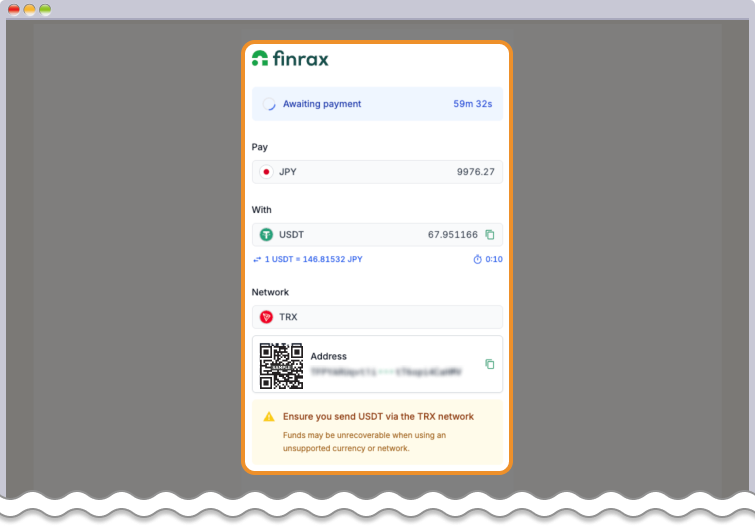Click the exchange rate swap arrows icon
Image resolution: width=755 pixels, height=528 pixels.
pos(257,259)
